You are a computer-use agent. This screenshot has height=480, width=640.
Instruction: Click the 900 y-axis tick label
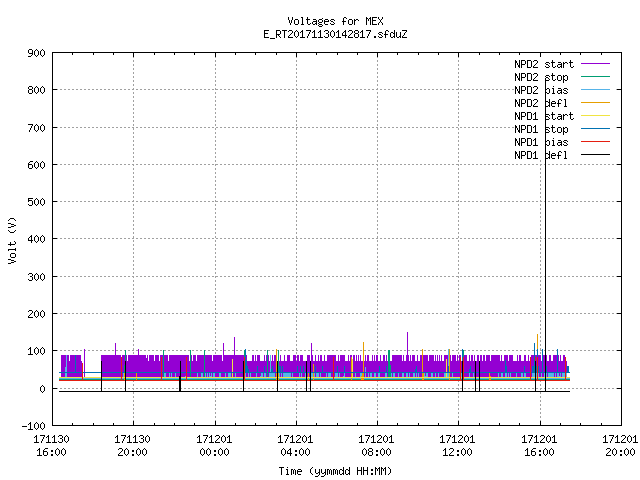(x=36, y=53)
